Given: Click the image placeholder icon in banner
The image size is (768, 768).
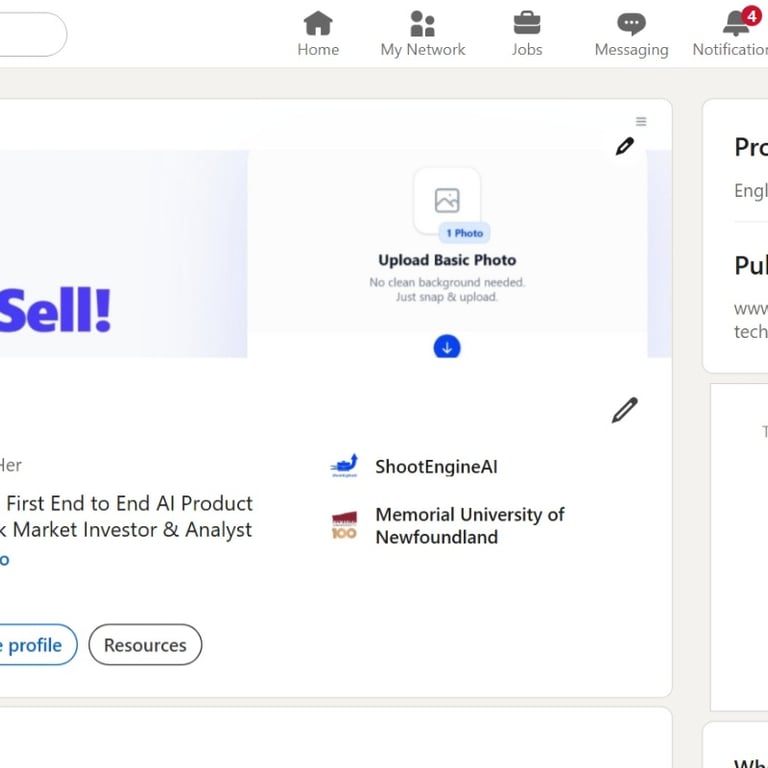Looking at the screenshot, I should (x=447, y=200).
